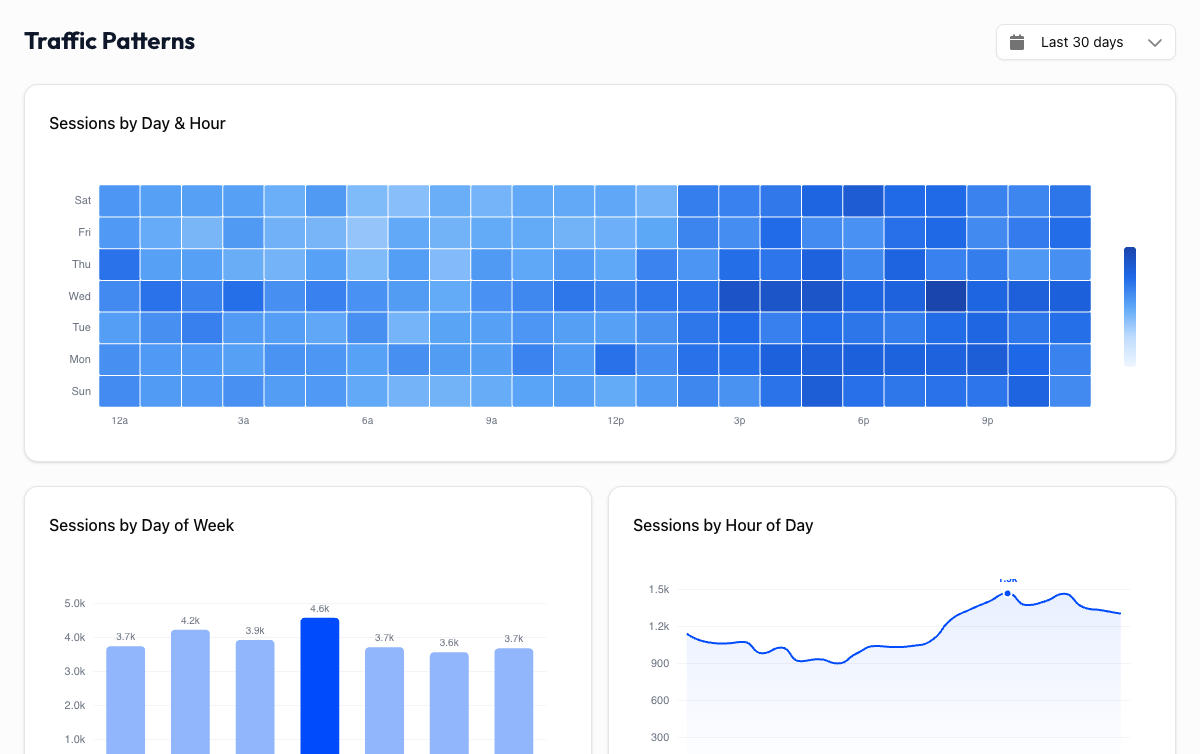
Task: Click the 6p hour label under heatmap
Action: (863, 421)
